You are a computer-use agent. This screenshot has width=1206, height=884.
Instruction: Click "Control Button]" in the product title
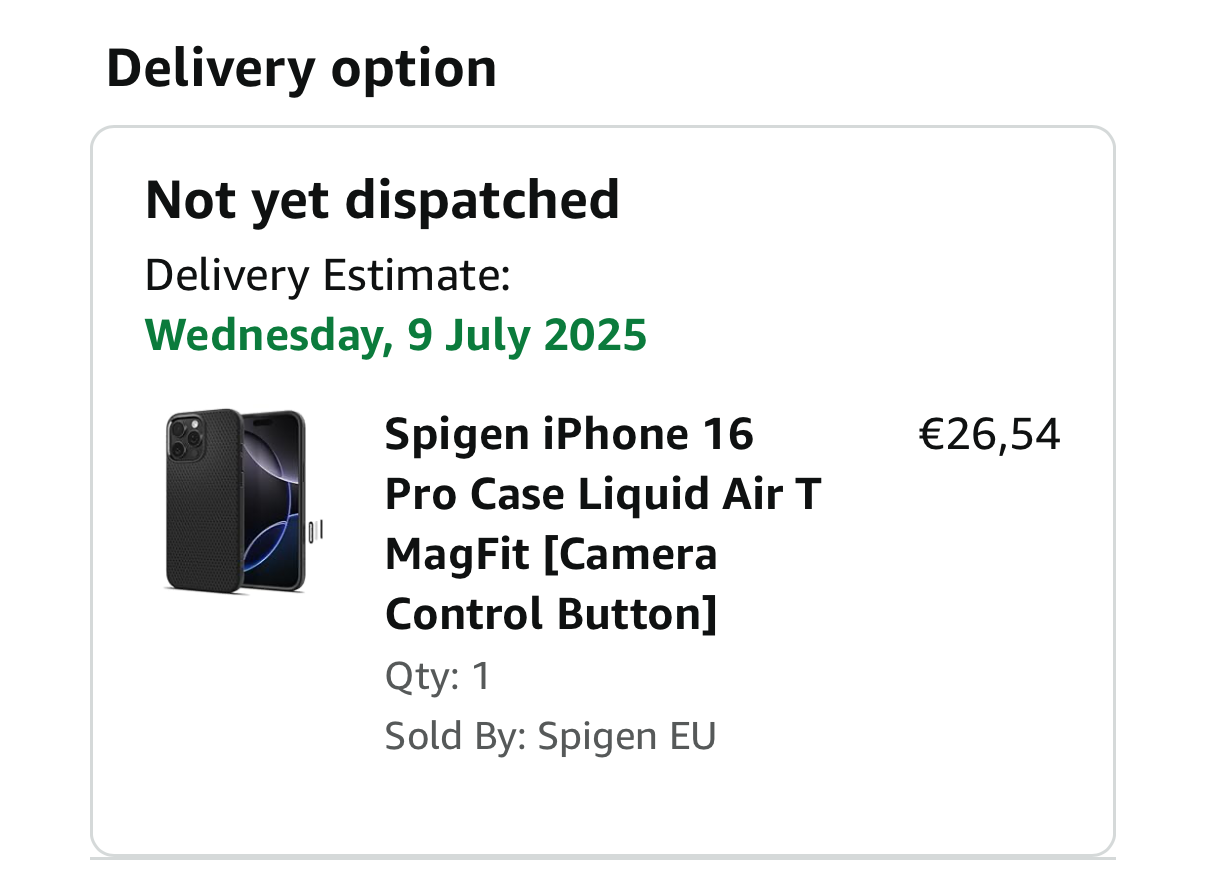pos(551,614)
